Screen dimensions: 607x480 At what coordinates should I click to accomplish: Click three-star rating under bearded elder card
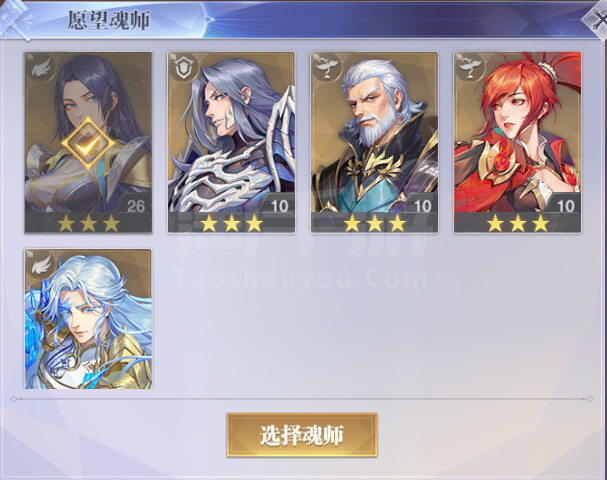[375, 223]
